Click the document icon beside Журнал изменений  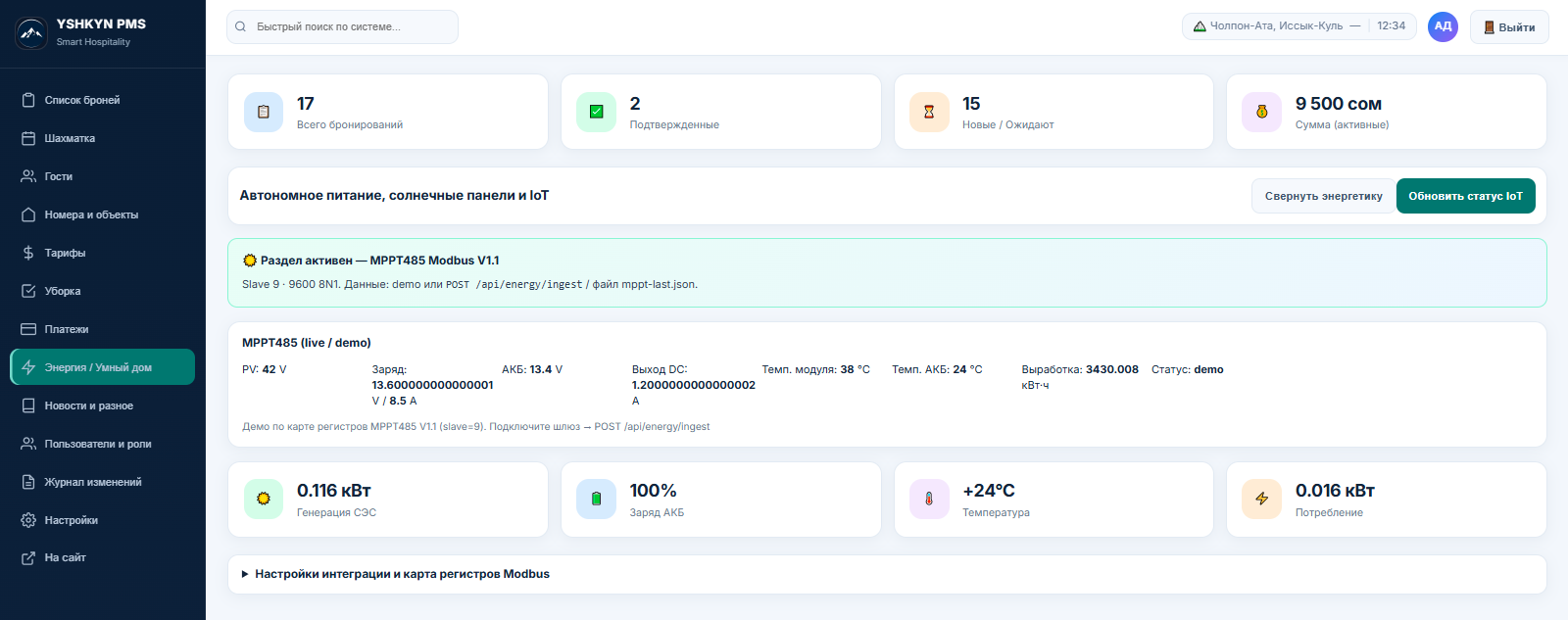tap(28, 482)
